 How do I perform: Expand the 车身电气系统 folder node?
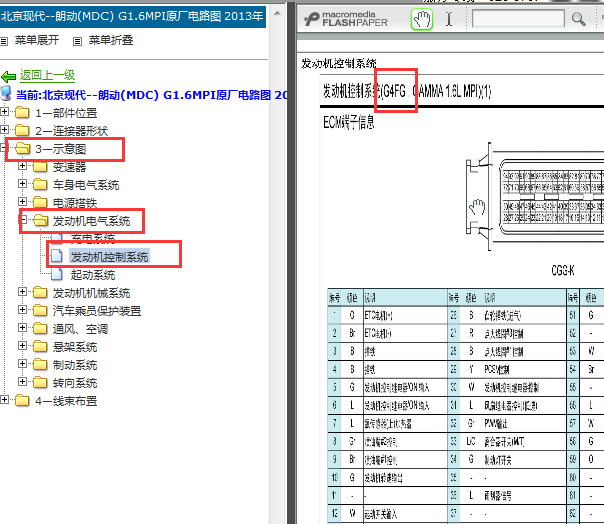click(22, 184)
